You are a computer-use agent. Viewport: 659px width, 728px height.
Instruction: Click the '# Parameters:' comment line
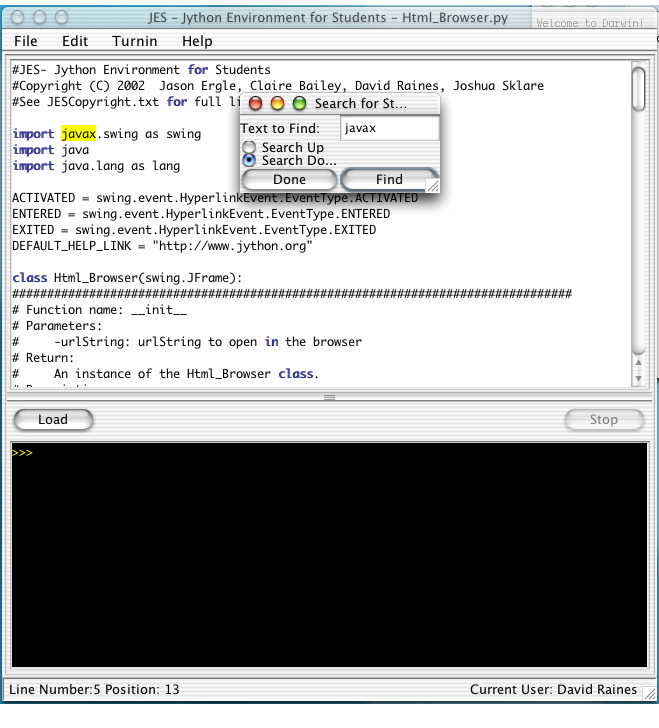pos(57,326)
